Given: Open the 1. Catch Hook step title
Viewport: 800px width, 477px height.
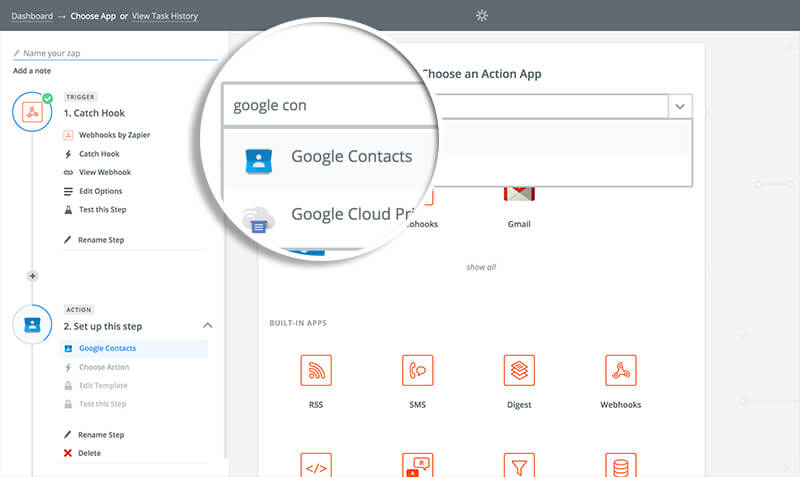Looking at the screenshot, I should (x=94, y=113).
